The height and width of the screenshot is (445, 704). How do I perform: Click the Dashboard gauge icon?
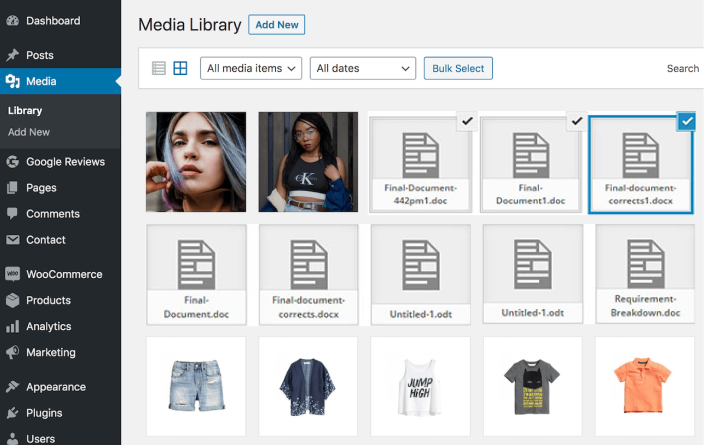(x=12, y=20)
